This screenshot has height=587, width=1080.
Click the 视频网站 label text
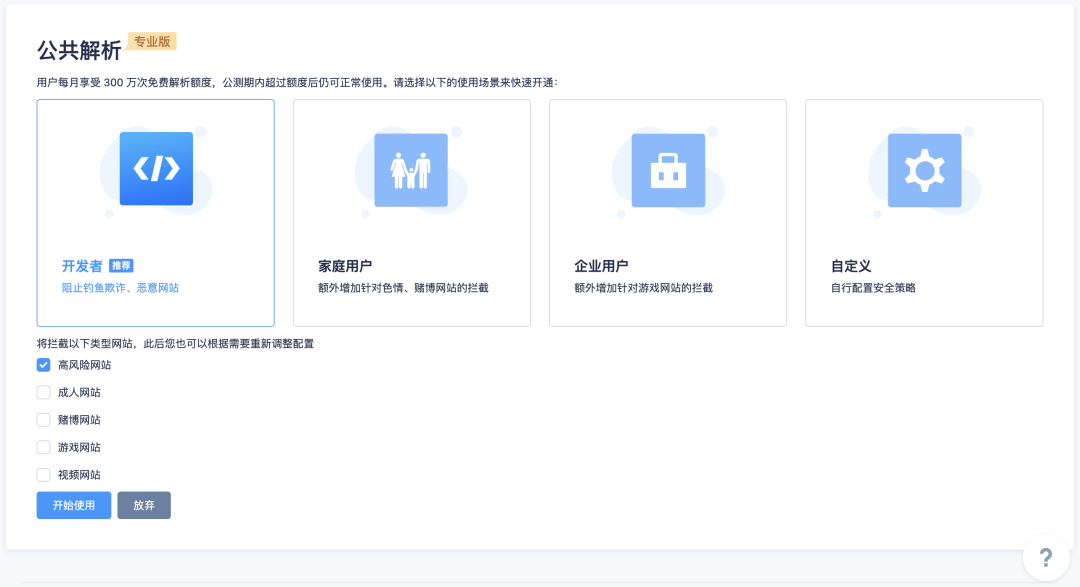click(x=79, y=475)
